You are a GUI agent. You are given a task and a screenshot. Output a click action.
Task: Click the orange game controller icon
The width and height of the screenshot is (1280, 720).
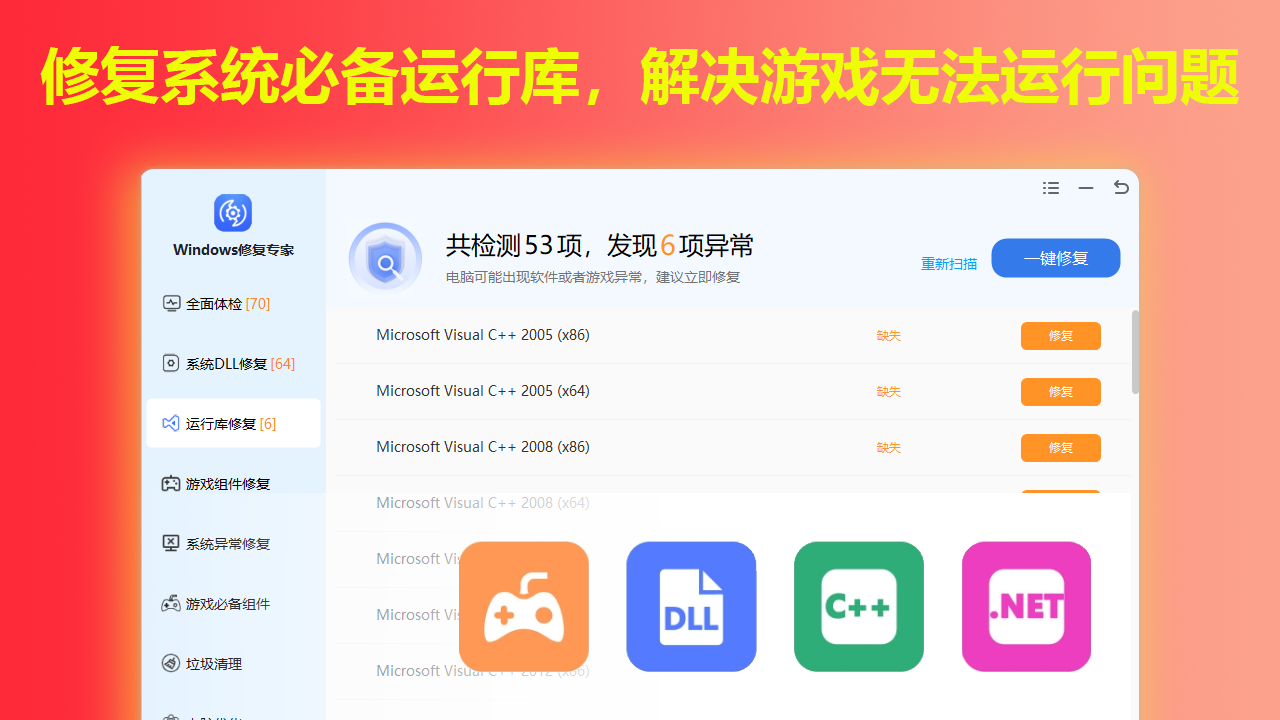click(x=524, y=606)
